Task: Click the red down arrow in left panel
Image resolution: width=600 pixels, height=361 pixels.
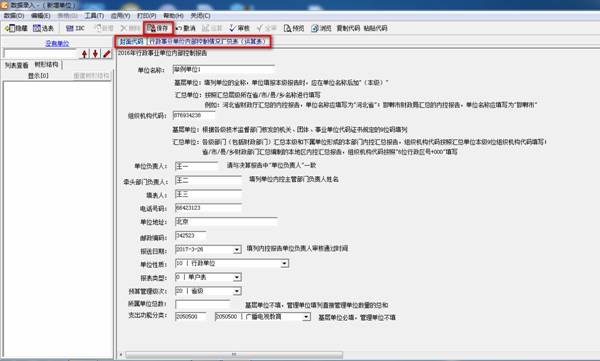Action: (x=95, y=54)
